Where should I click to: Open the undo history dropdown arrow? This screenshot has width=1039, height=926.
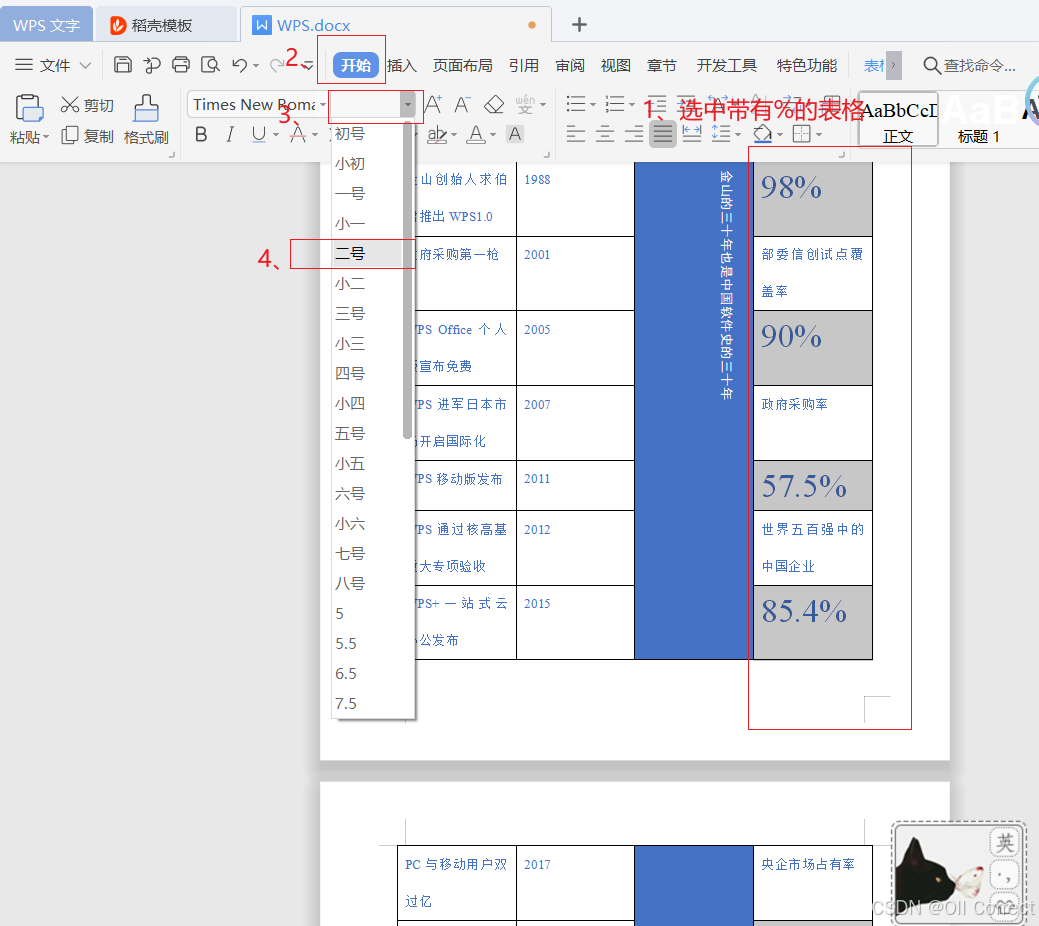pos(256,66)
